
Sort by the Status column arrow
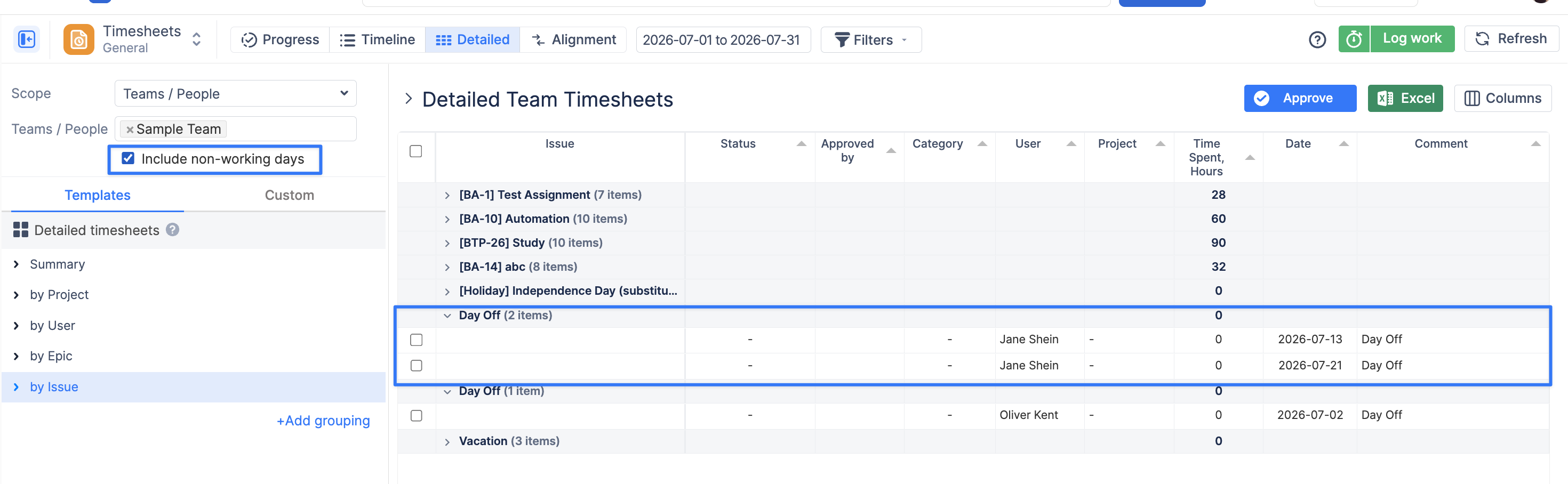(801, 143)
